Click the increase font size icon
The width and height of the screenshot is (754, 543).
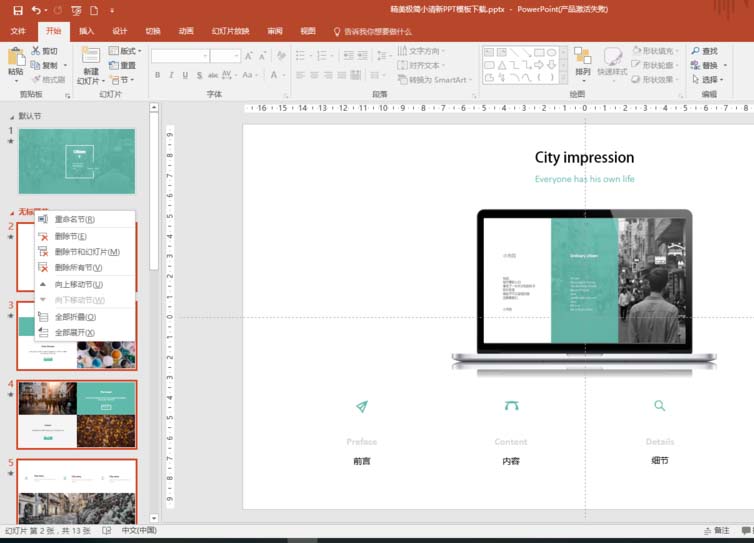point(249,56)
